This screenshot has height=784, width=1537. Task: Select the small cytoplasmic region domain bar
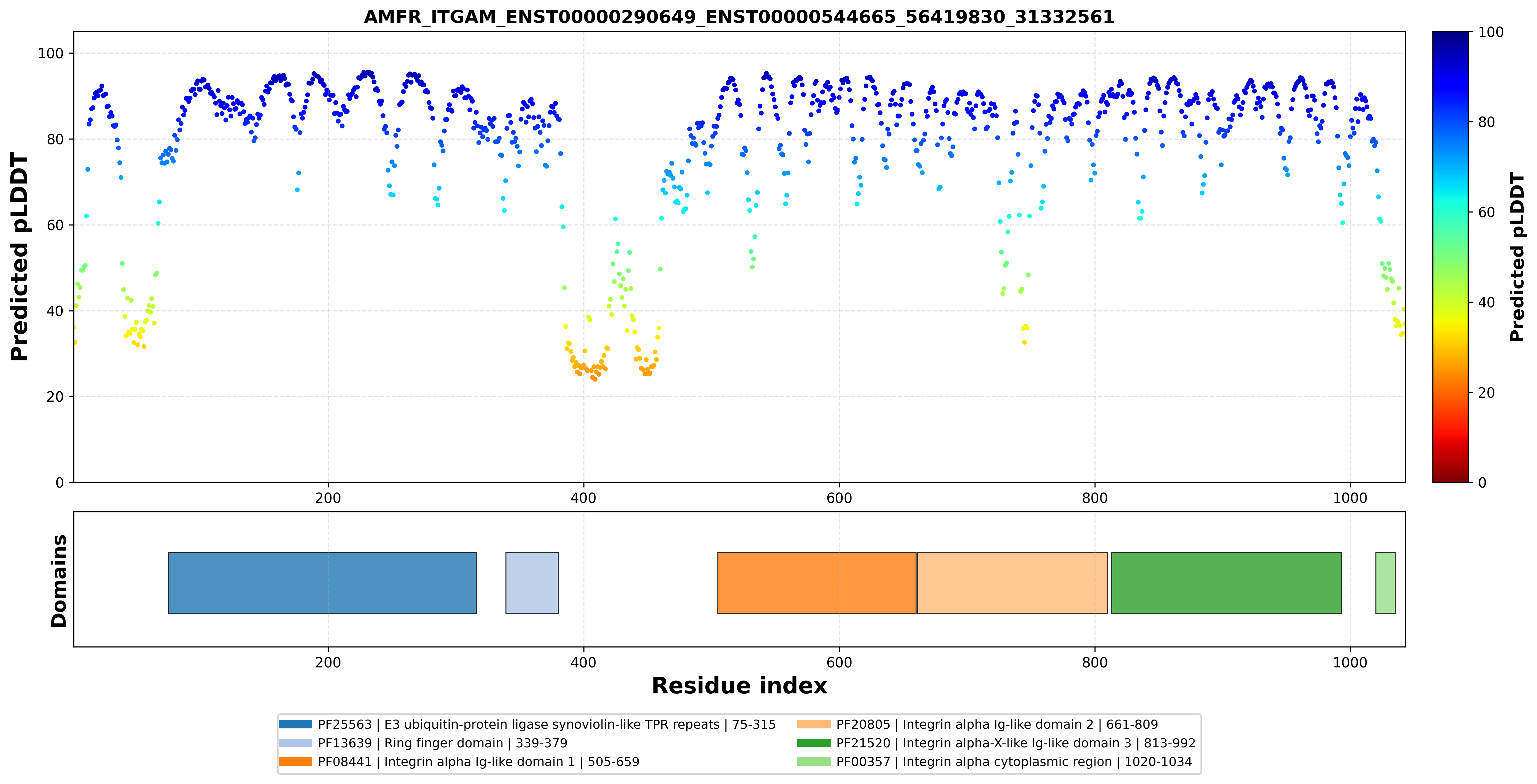coord(1385,583)
